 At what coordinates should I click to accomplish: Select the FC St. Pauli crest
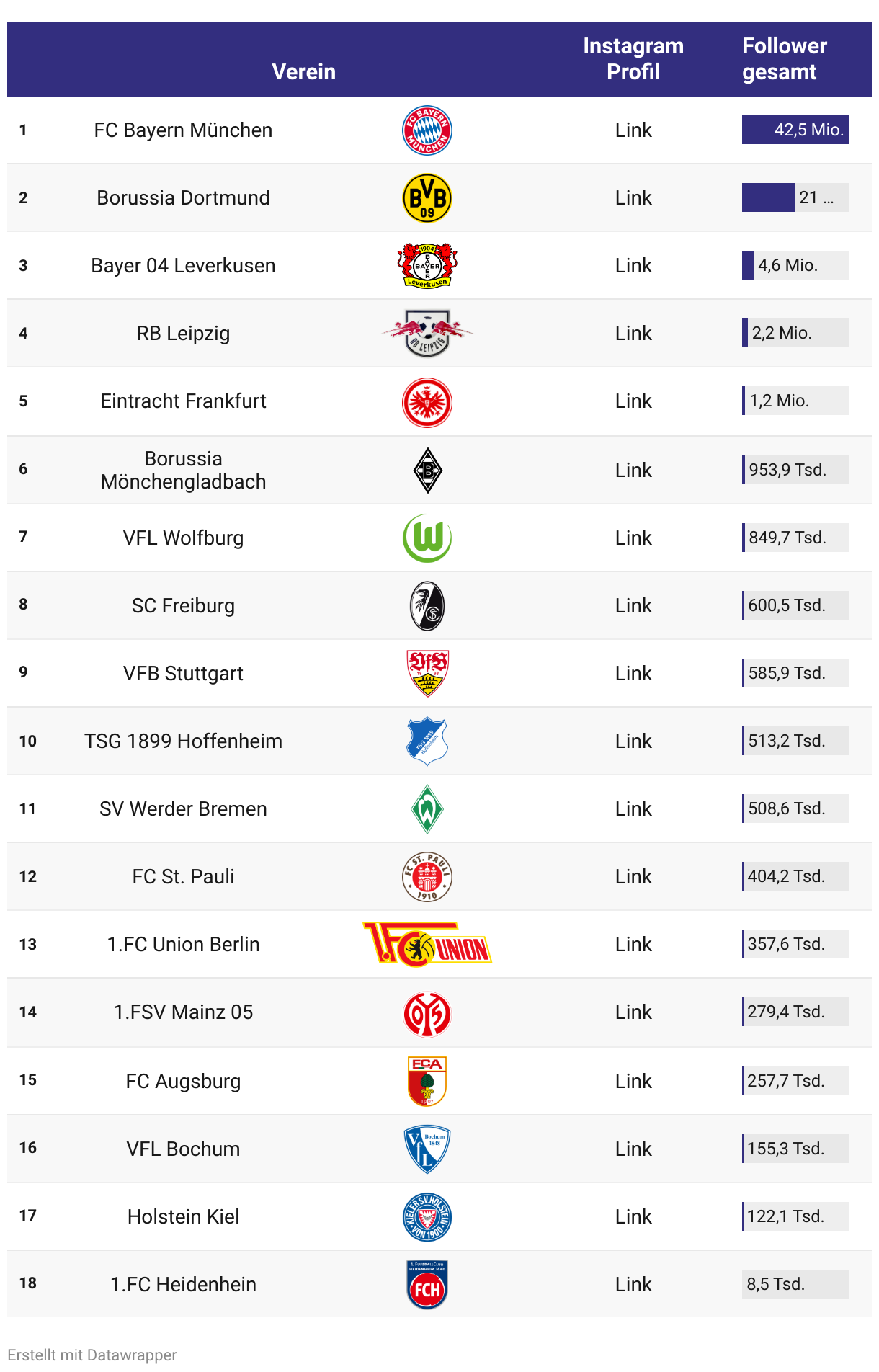[x=427, y=877]
